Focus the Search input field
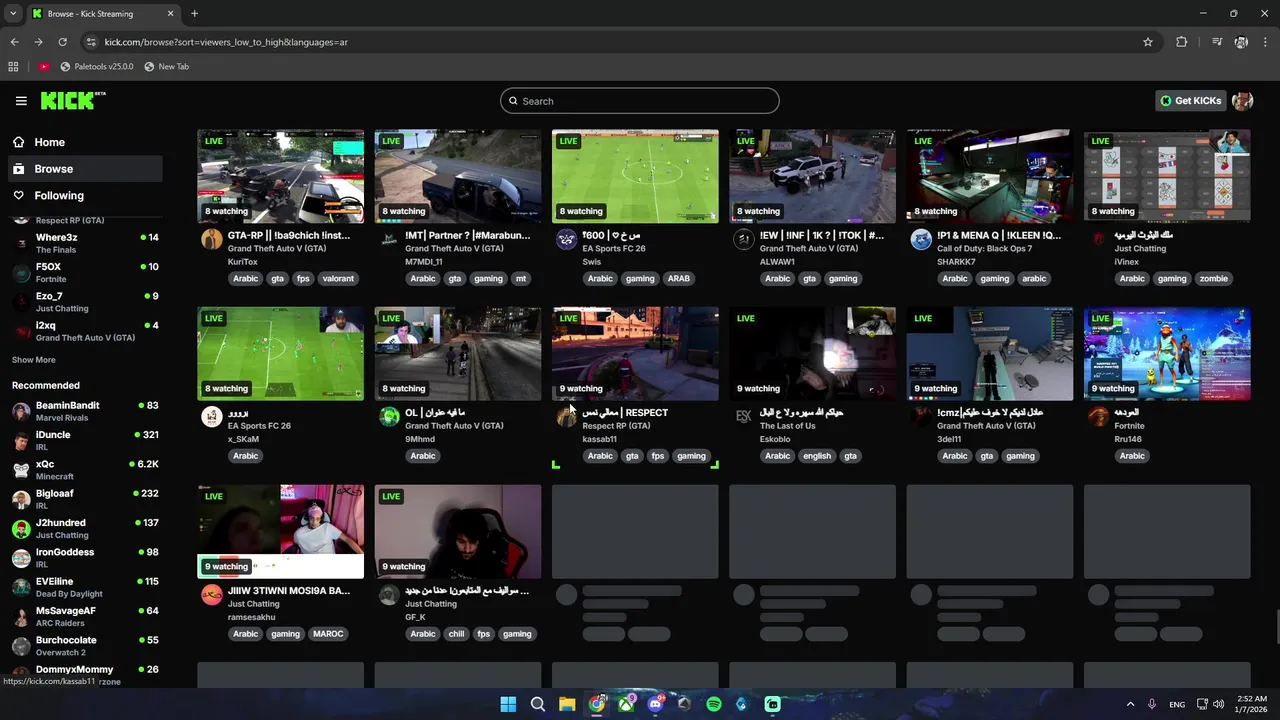The image size is (1280, 720). (640, 101)
